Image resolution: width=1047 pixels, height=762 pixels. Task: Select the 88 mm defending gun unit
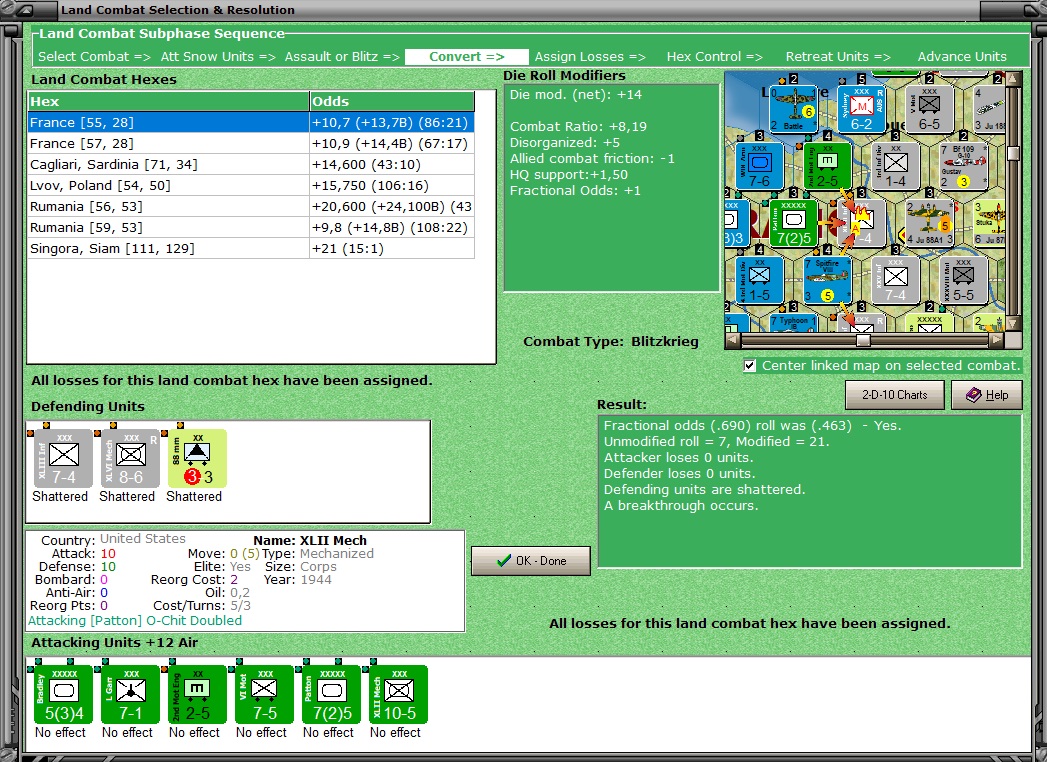click(197, 459)
